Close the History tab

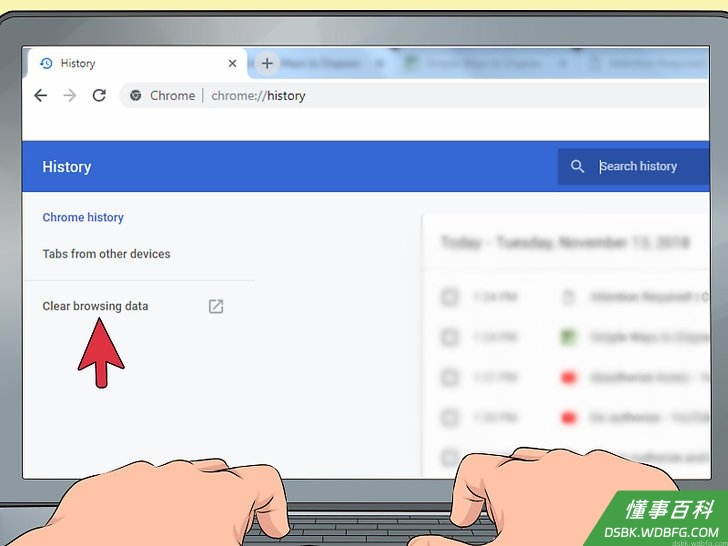click(x=232, y=63)
